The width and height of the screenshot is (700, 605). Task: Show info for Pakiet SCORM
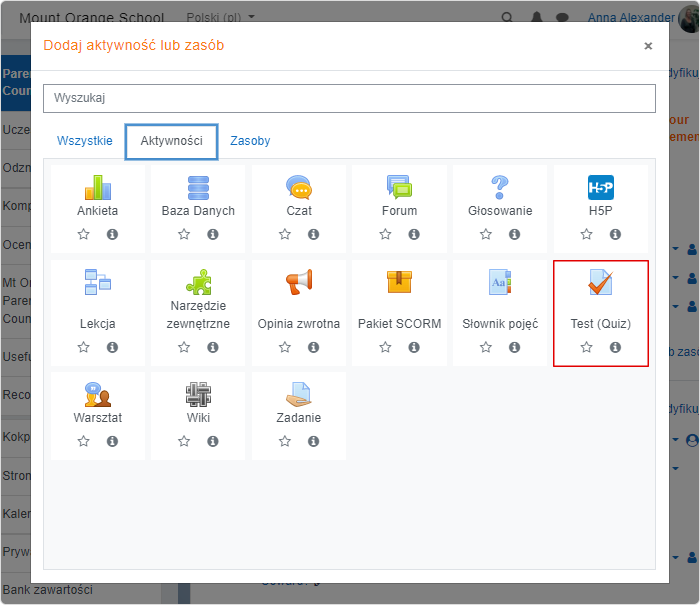[414, 347]
